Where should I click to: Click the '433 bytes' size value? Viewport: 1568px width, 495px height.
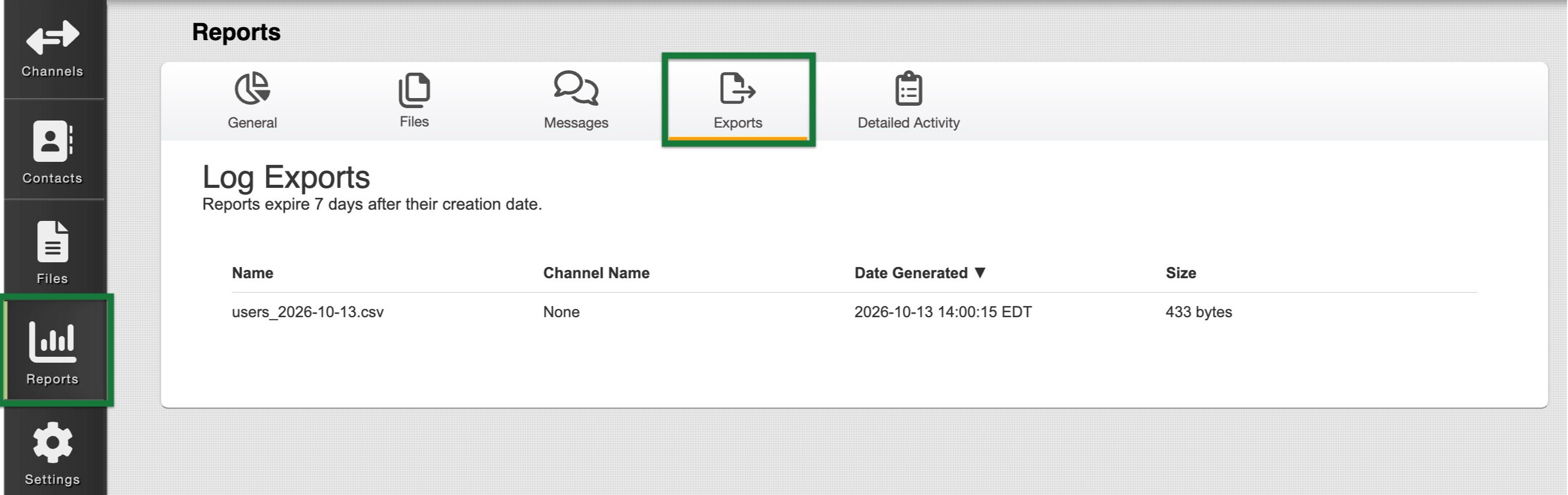(1199, 312)
